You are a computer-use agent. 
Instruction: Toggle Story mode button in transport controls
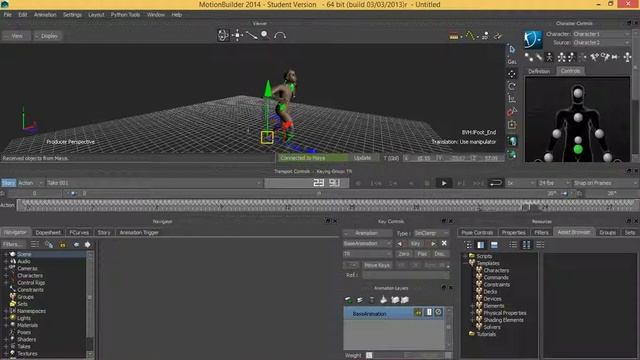point(9,183)
